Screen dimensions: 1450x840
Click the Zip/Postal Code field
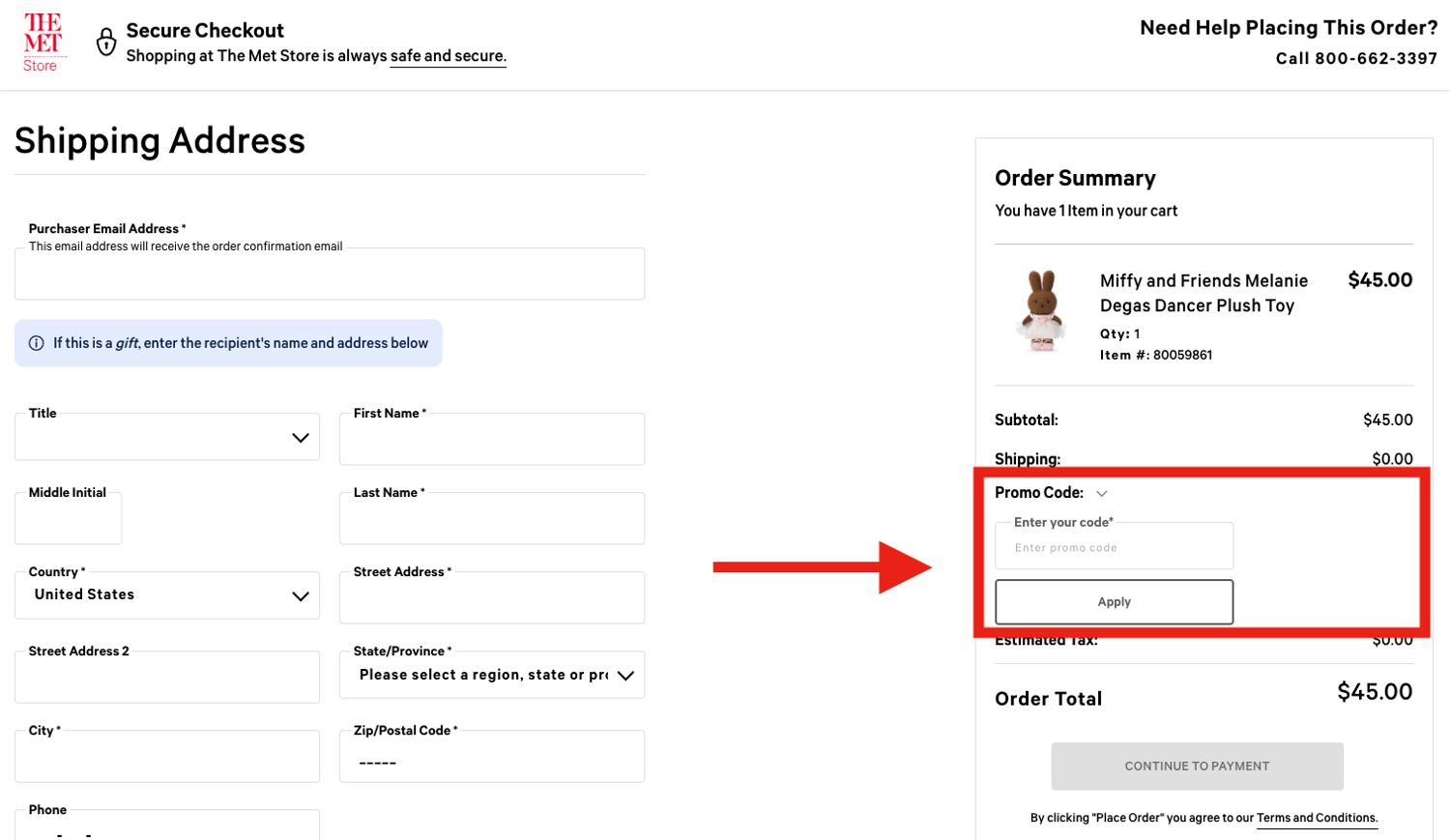pos(491,759)
